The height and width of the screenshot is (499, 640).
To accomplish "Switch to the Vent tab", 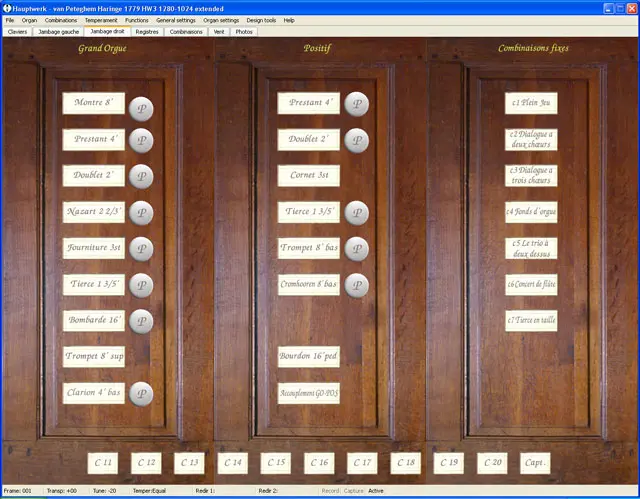I will point(218,31).
